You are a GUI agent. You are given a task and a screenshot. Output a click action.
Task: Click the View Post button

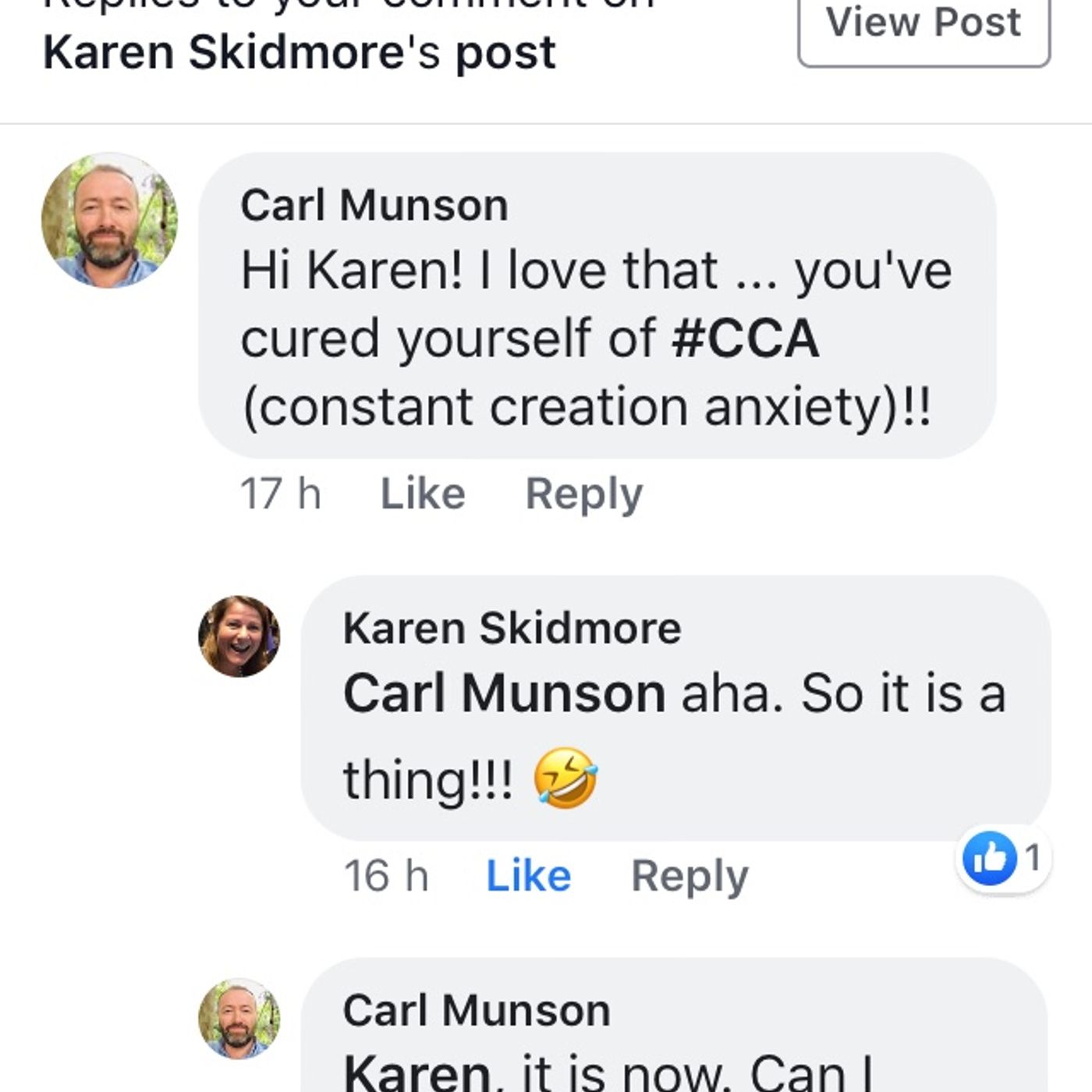tap(924, 25)
